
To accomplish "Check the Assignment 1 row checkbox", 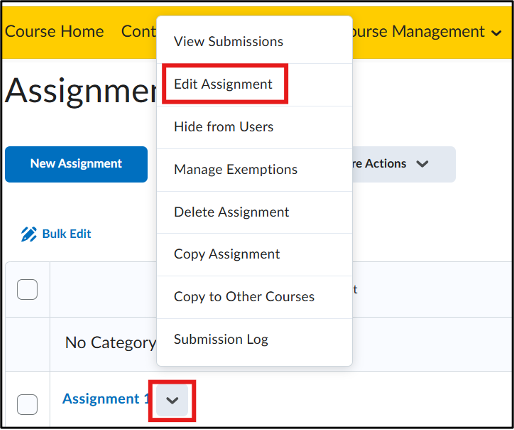I will tap(27, 404).
